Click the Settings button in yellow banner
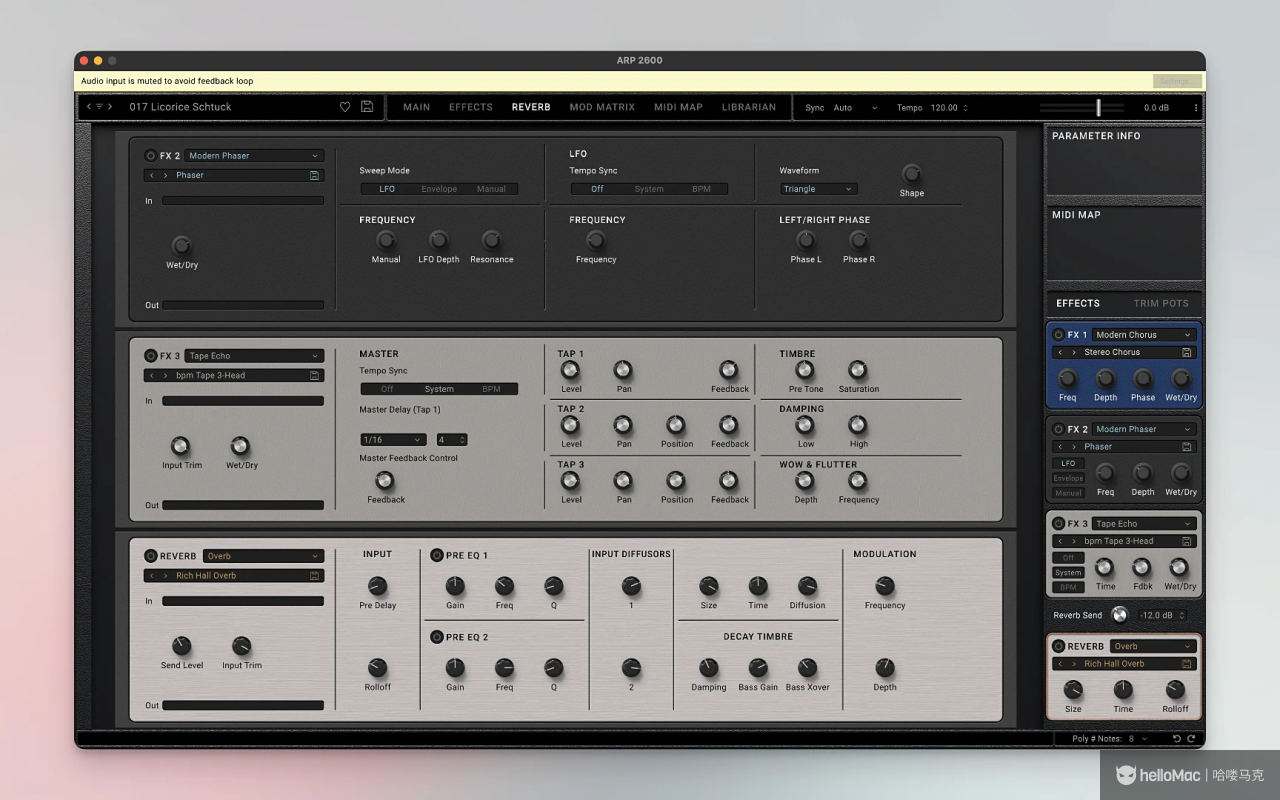 (1176, 81)
